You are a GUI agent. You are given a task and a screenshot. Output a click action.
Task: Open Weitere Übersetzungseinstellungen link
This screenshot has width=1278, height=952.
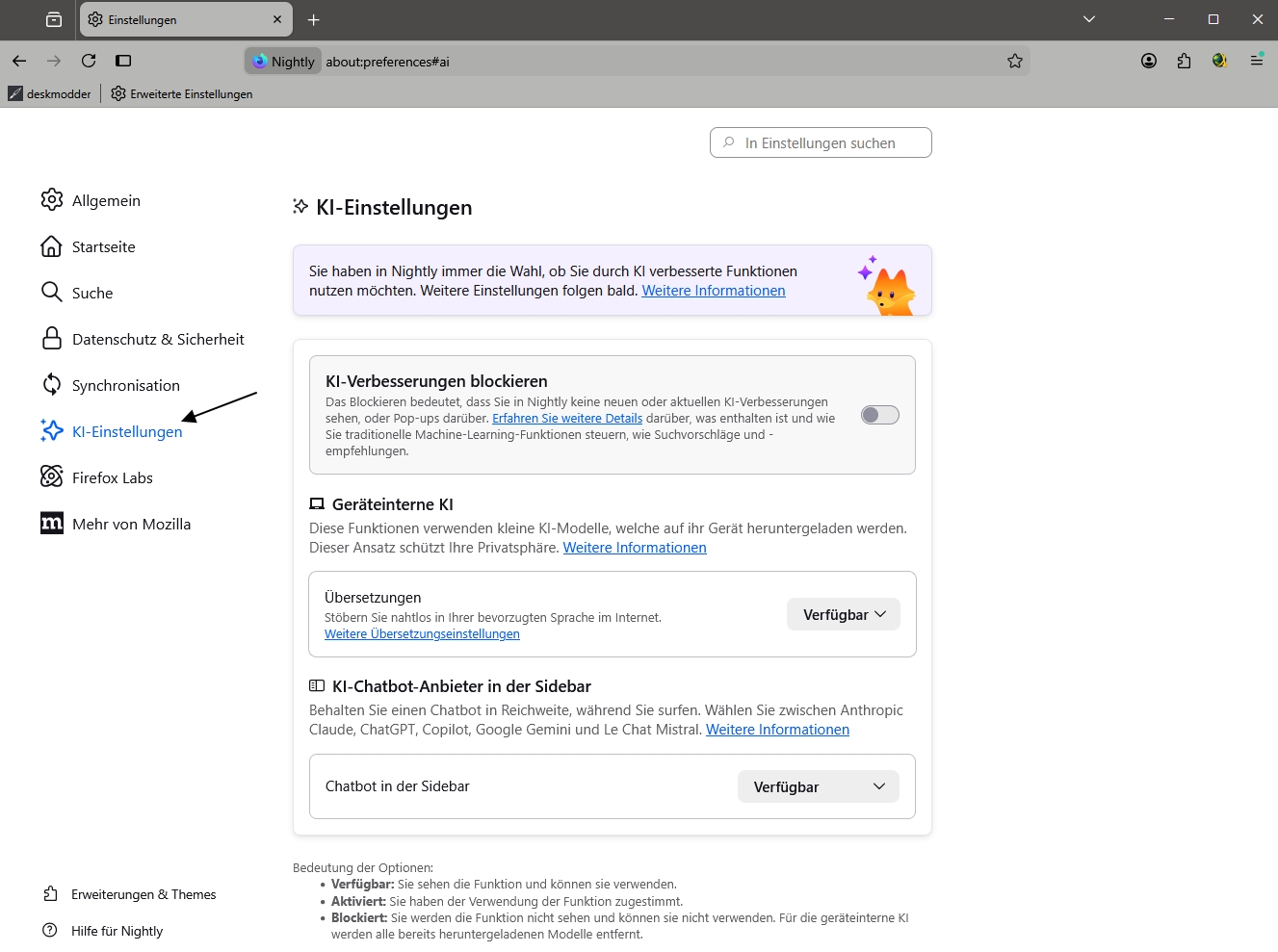[422, 634]
